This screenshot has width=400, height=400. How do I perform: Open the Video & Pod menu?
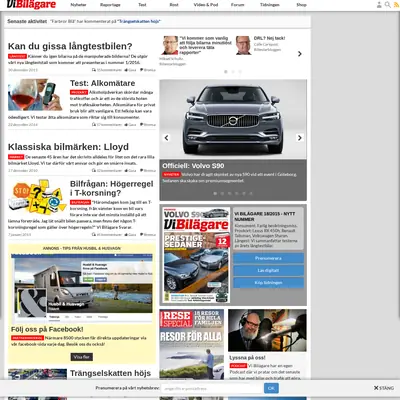click(206, 5)
